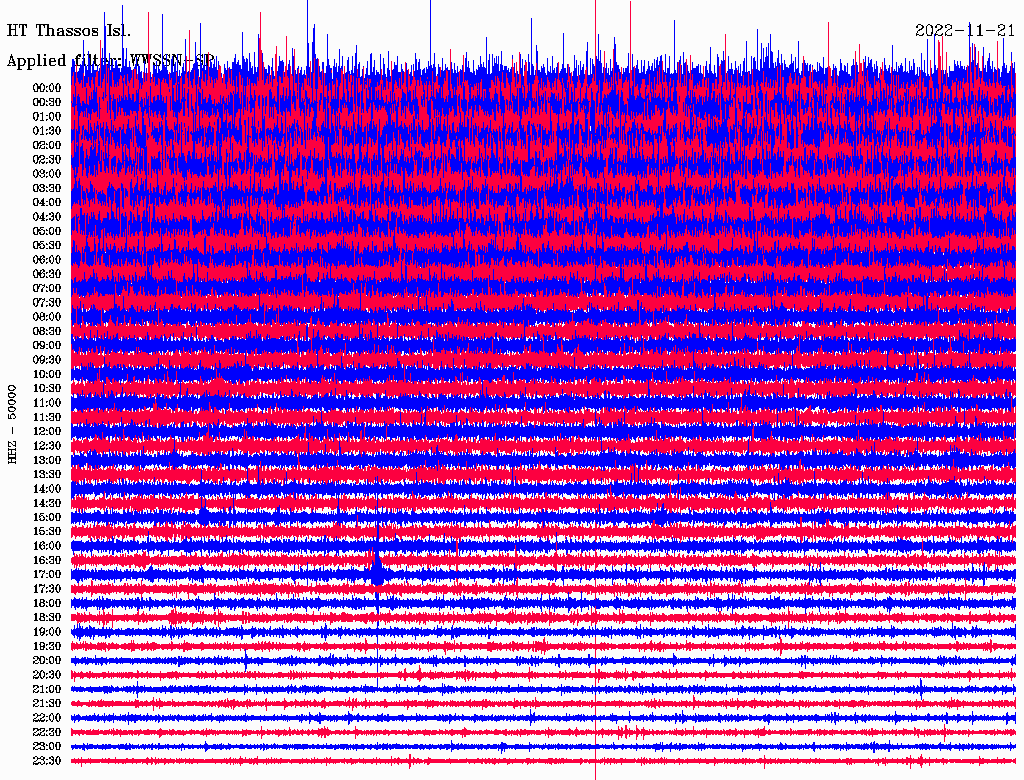This screenshot has height=780, width=1024.
Task: Select the 12:30 time label
Action: [x=47, y=446]
